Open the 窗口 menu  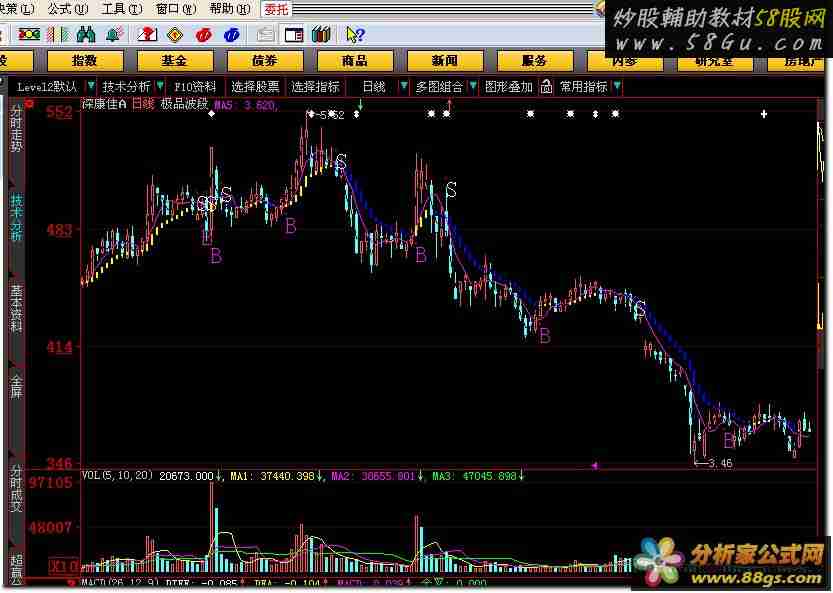(176, 9)
